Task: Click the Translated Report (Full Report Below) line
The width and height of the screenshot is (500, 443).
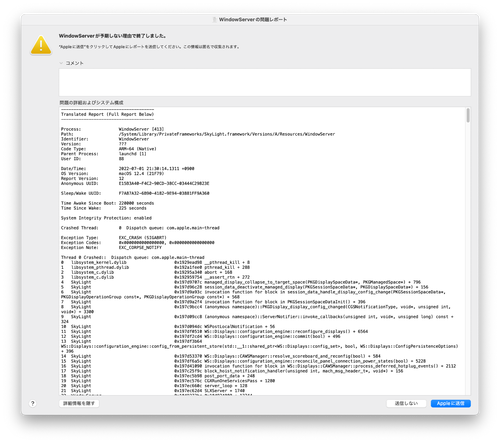Action: [x=107, y=114]
